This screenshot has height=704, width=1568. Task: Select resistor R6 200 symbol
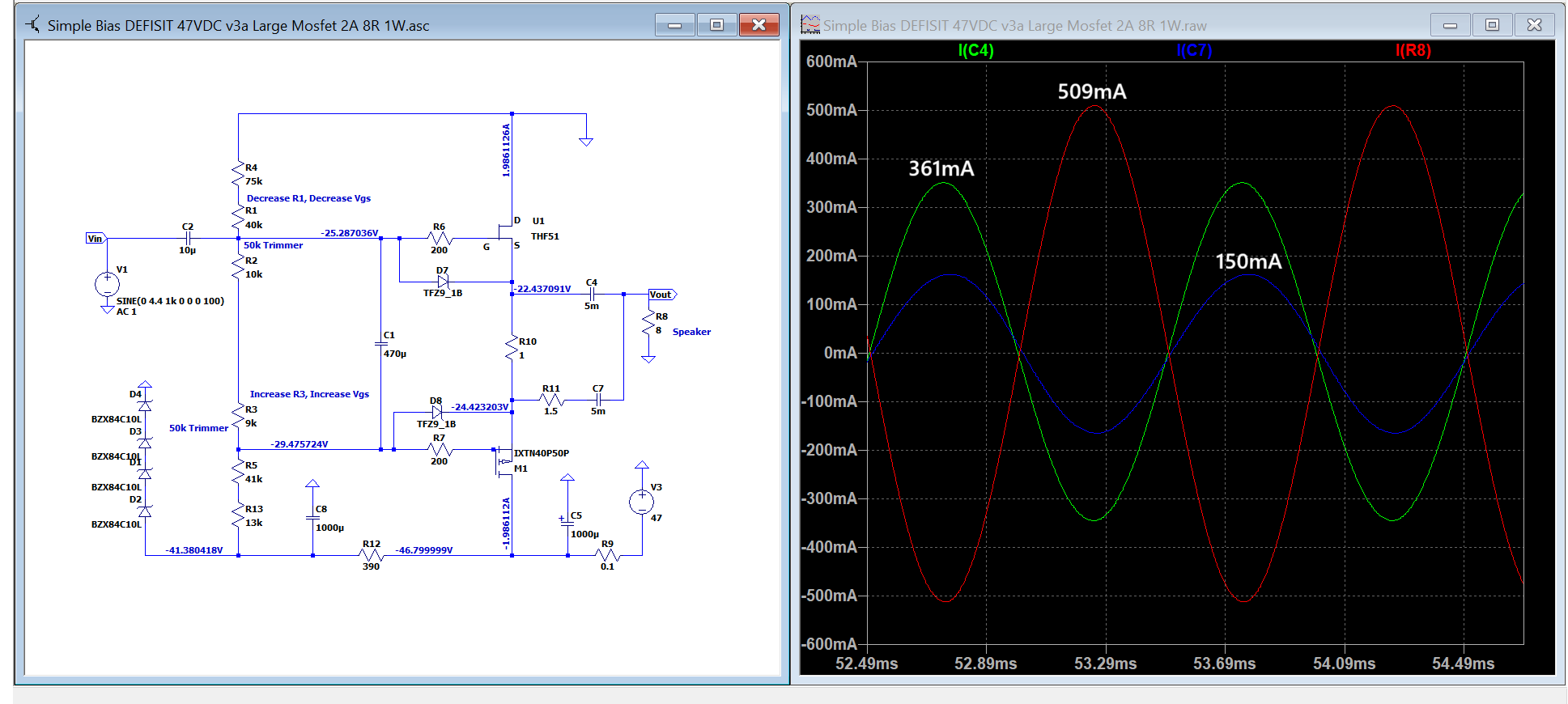(x=440, y=238)
